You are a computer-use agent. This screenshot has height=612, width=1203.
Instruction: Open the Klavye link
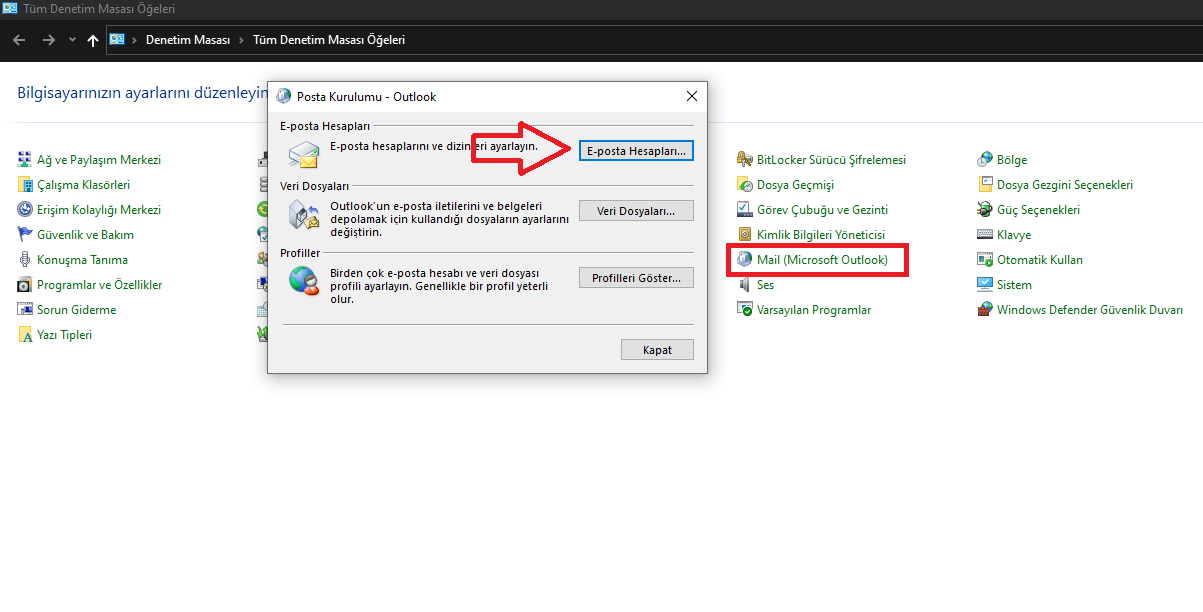click(x=1013, y=235)
